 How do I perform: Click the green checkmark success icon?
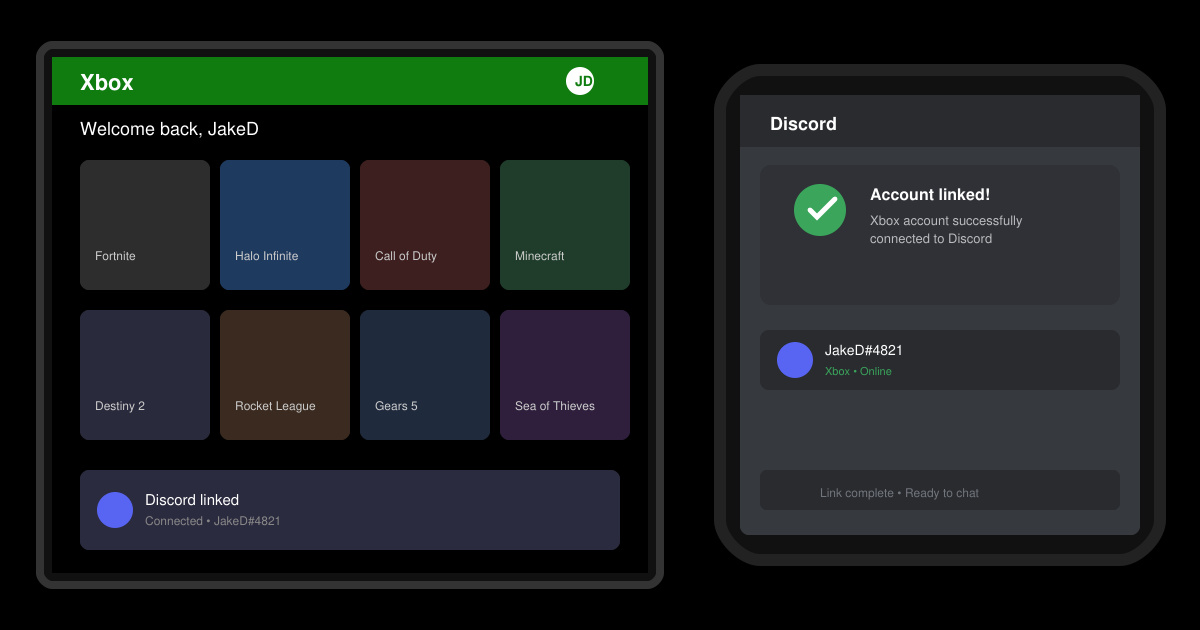click(820, 210)
